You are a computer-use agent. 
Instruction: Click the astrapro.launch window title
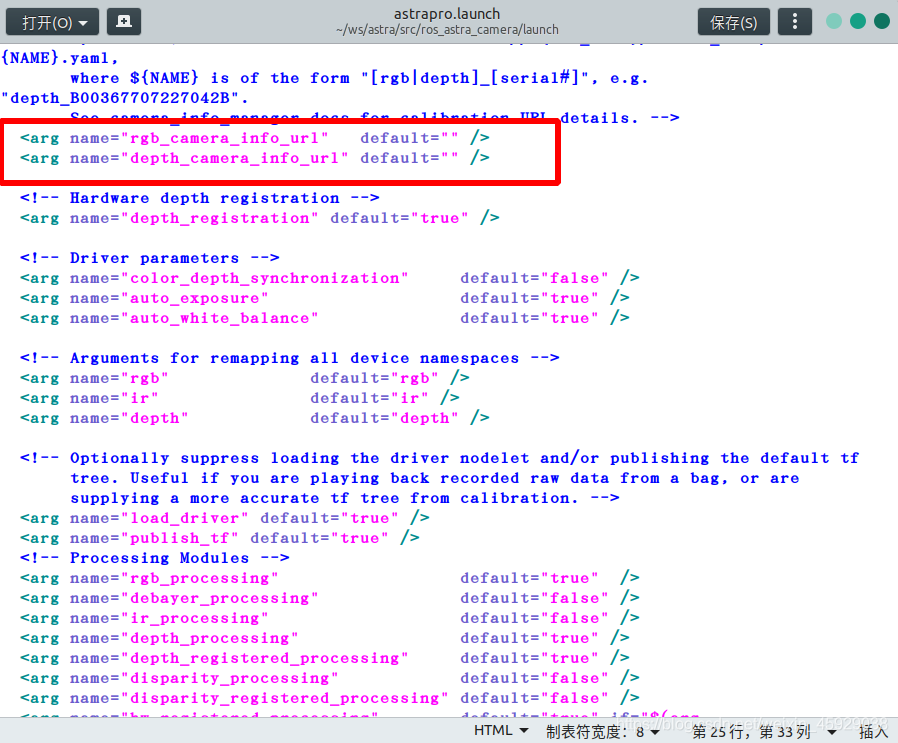[447, 13]
